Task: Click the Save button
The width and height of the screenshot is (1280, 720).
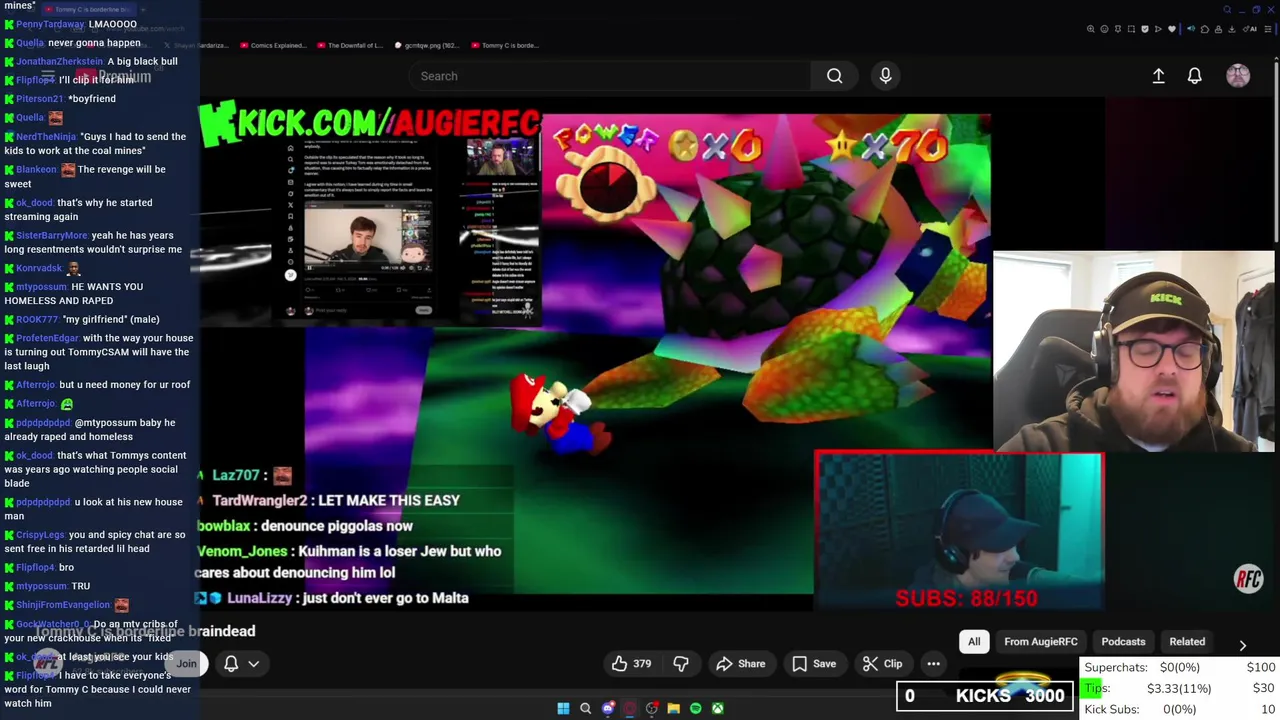Action: pos(814,663)
